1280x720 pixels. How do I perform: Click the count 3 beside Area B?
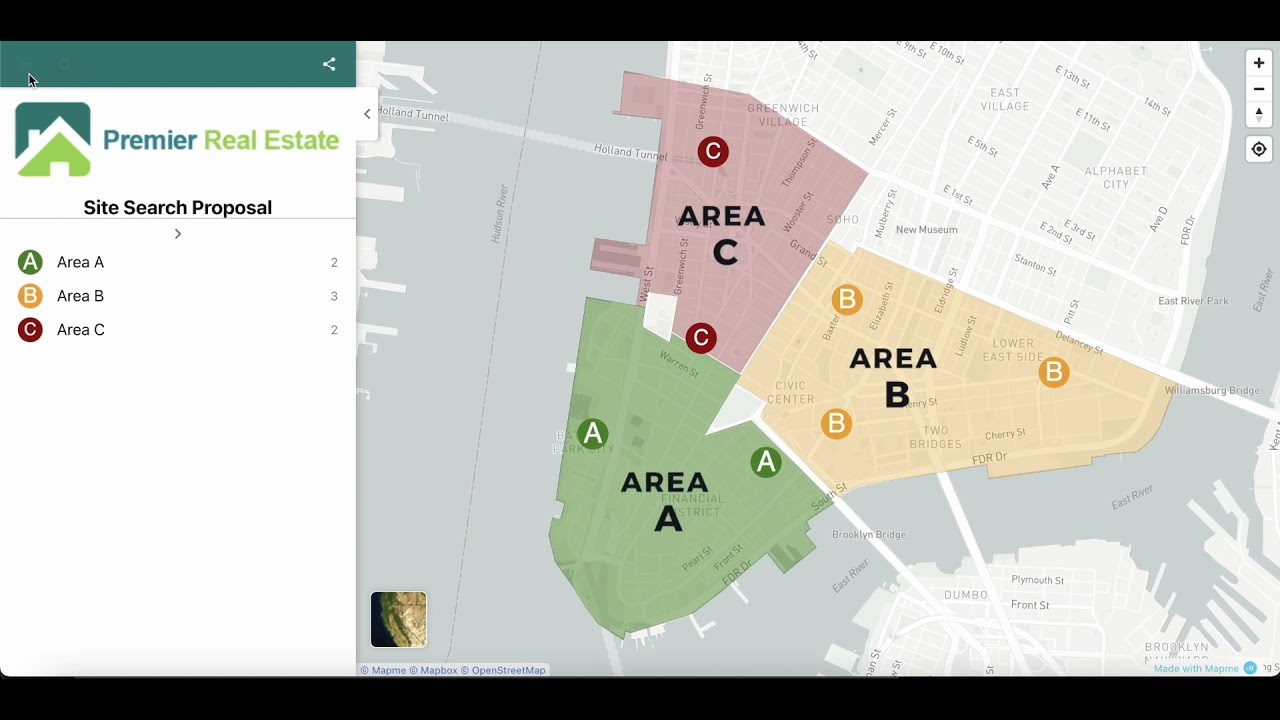(334, 296)
